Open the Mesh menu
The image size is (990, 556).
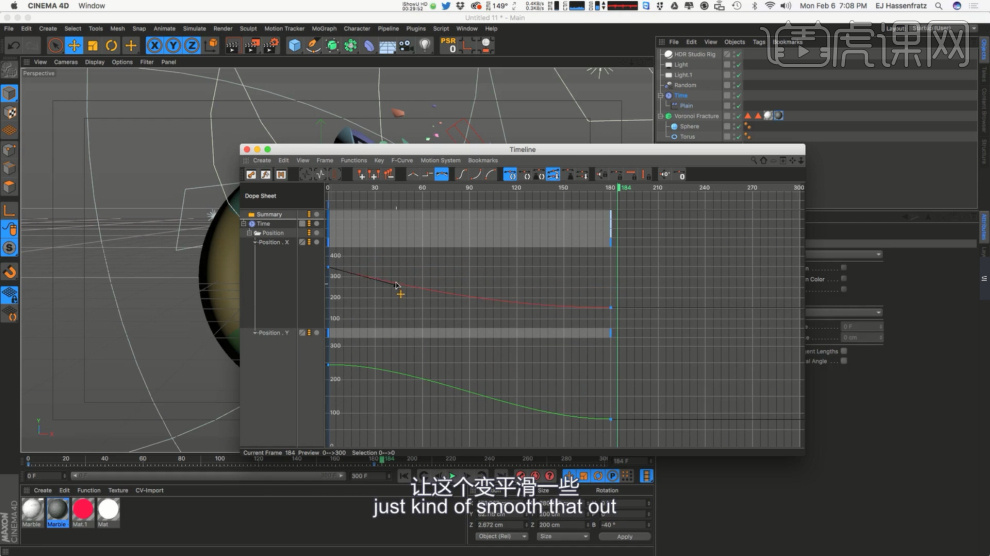117,28
